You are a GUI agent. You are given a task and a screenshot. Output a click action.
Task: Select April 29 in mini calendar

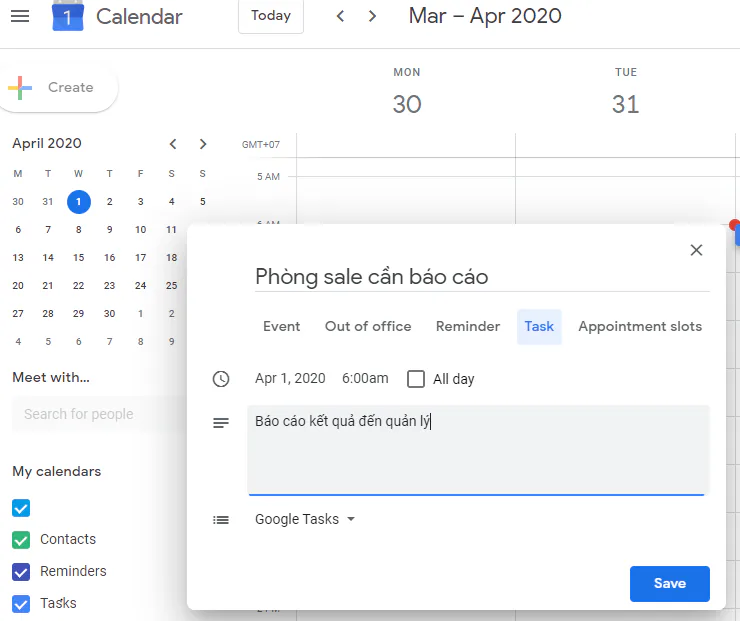(x=79, y=314)
